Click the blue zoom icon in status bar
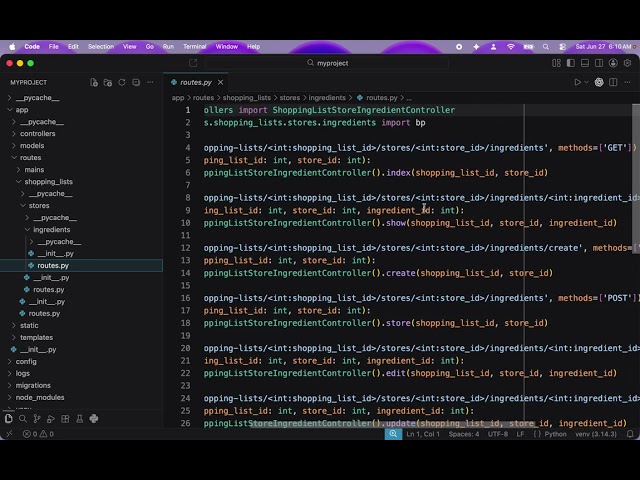The height and width of the screenshot is (480, 640). pos(393,434)
